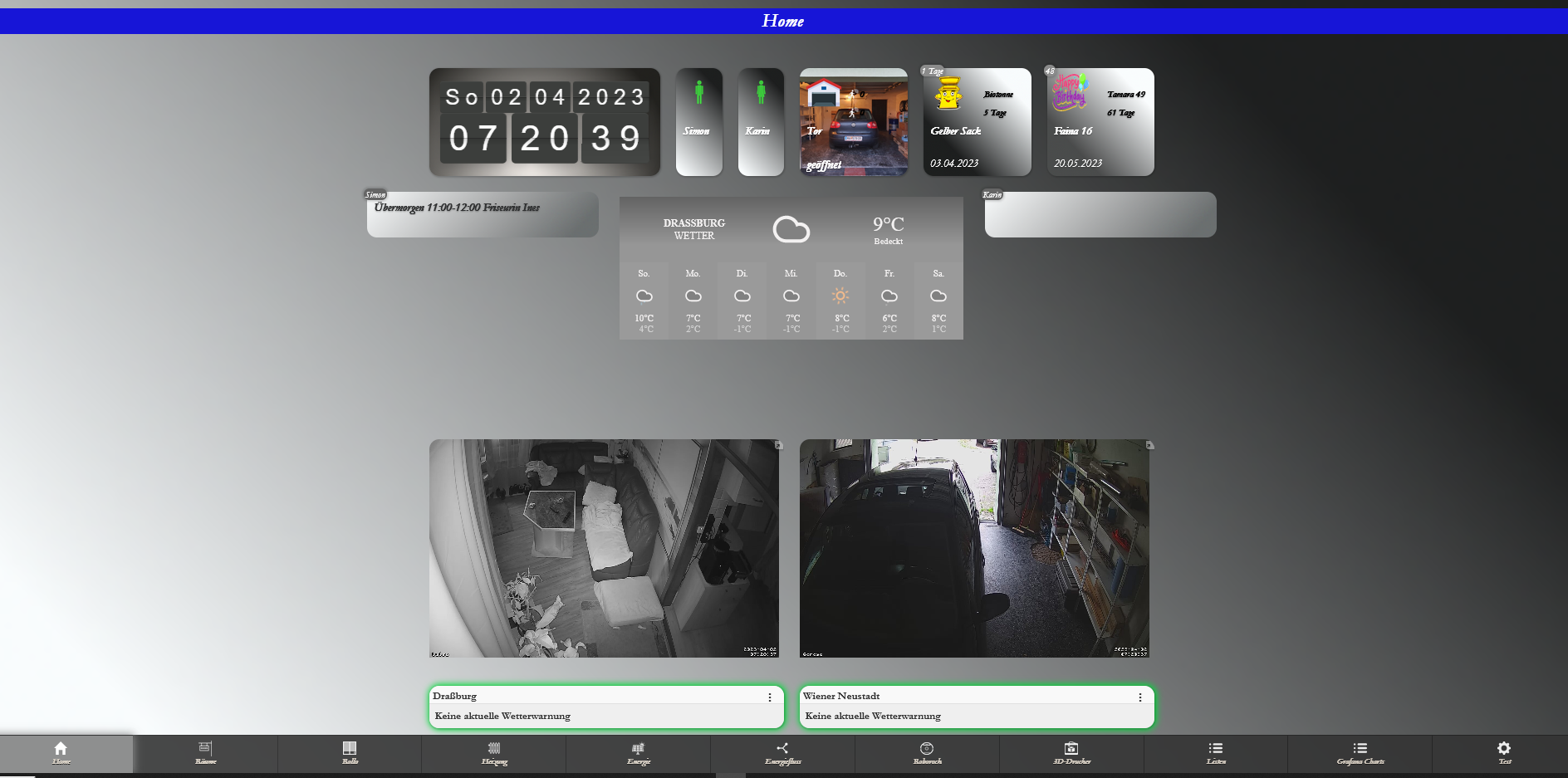This screenshot has width=1568, height=778.
Task: Open the Energiefluss flow navigation icon
Action: (x=782, y=748)
